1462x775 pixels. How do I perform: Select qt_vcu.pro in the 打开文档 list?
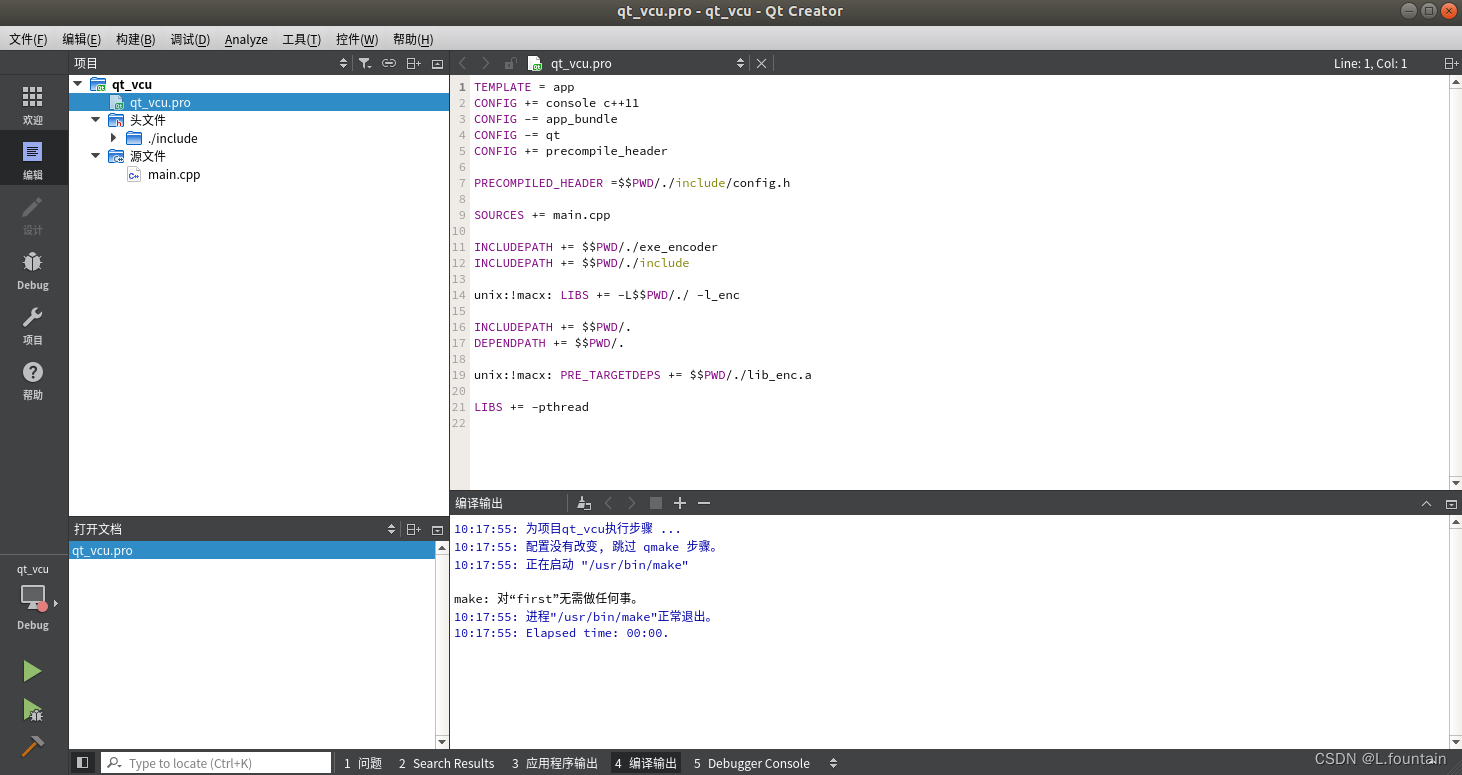pyautogui.click(x=252, y=550)
